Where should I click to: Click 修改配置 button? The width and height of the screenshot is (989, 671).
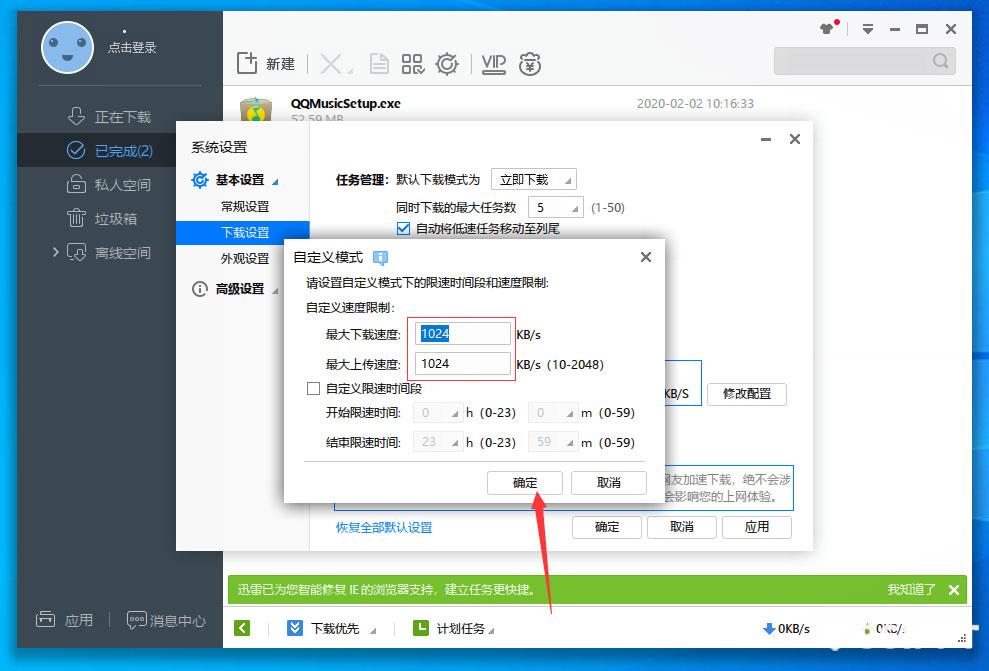[x=747, y=394]
